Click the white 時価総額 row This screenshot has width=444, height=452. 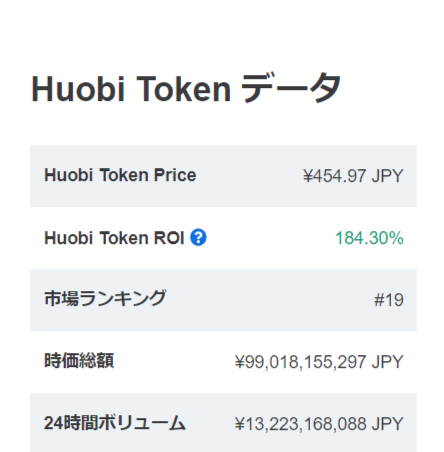click(223, 362)
